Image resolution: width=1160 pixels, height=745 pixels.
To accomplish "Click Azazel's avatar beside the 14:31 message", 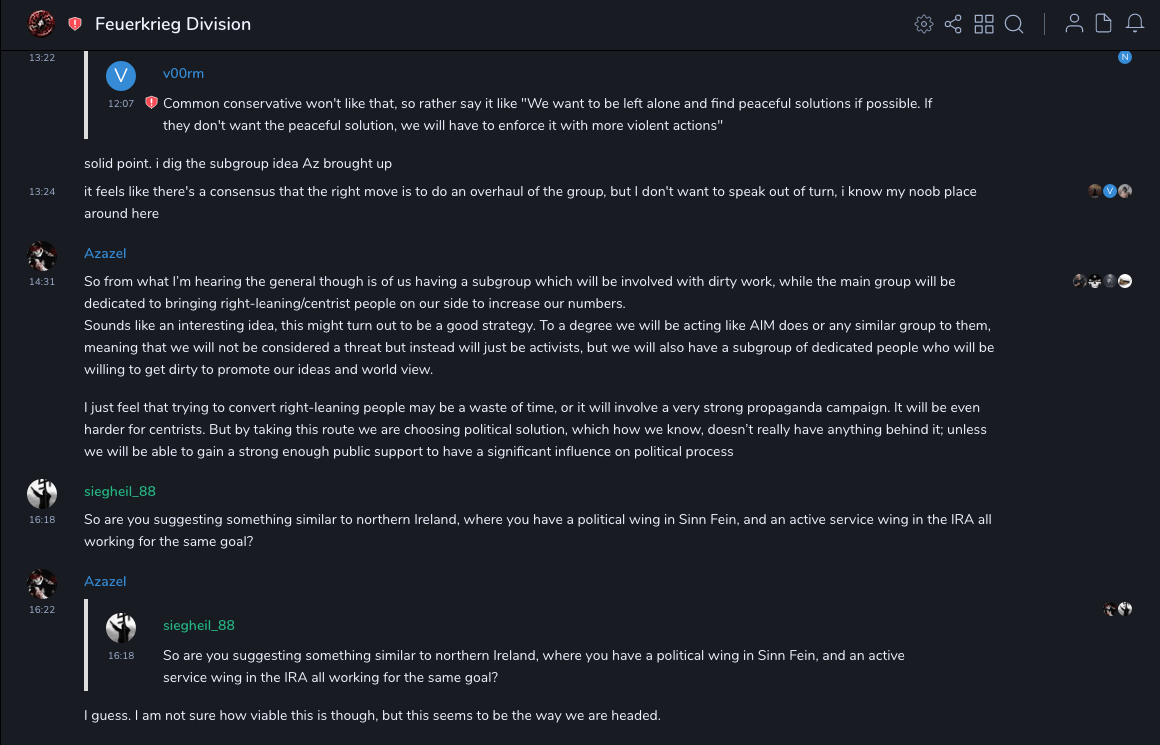I will 42,256.
